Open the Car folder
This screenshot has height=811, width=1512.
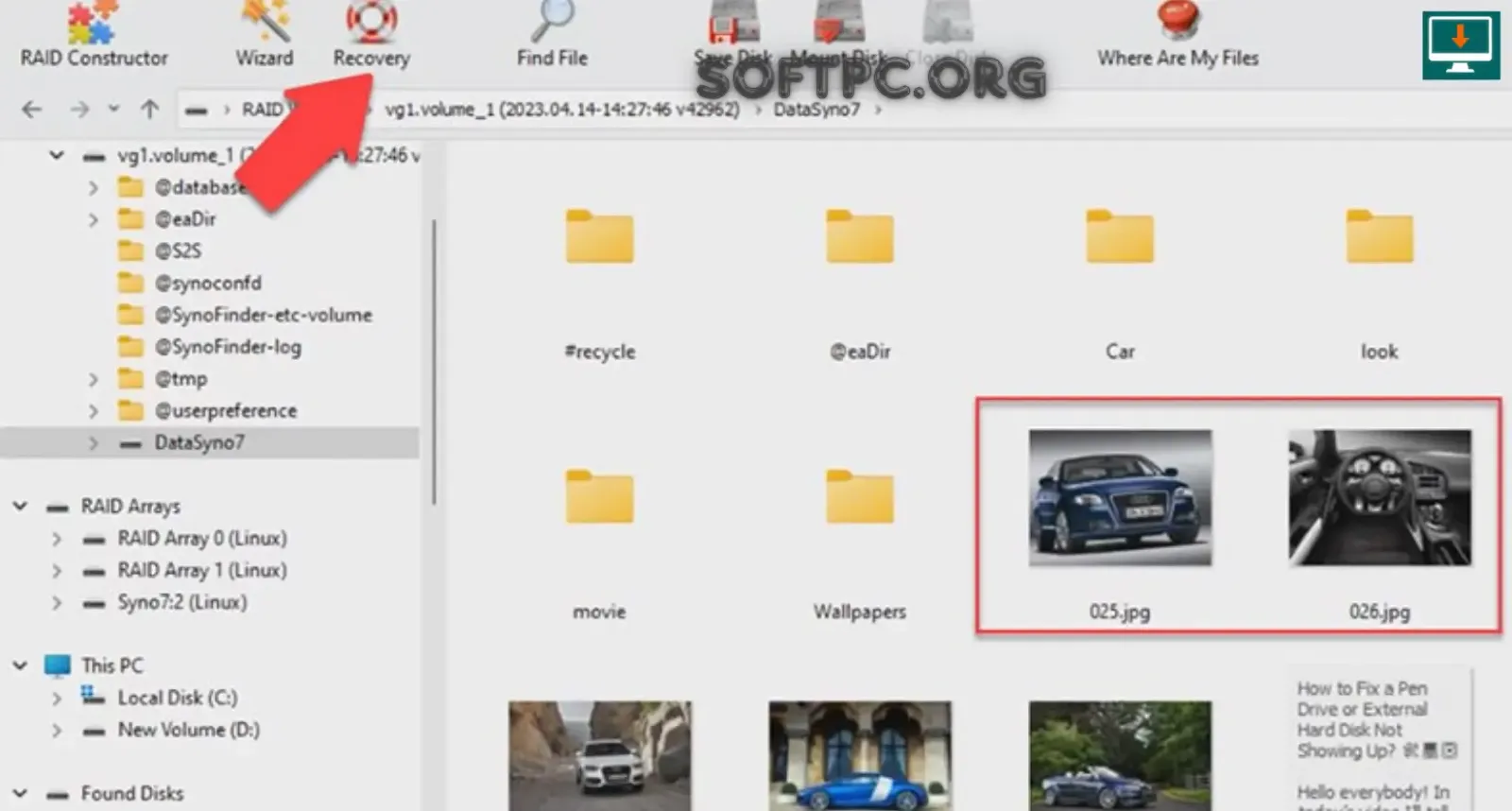pos(1120,285)
